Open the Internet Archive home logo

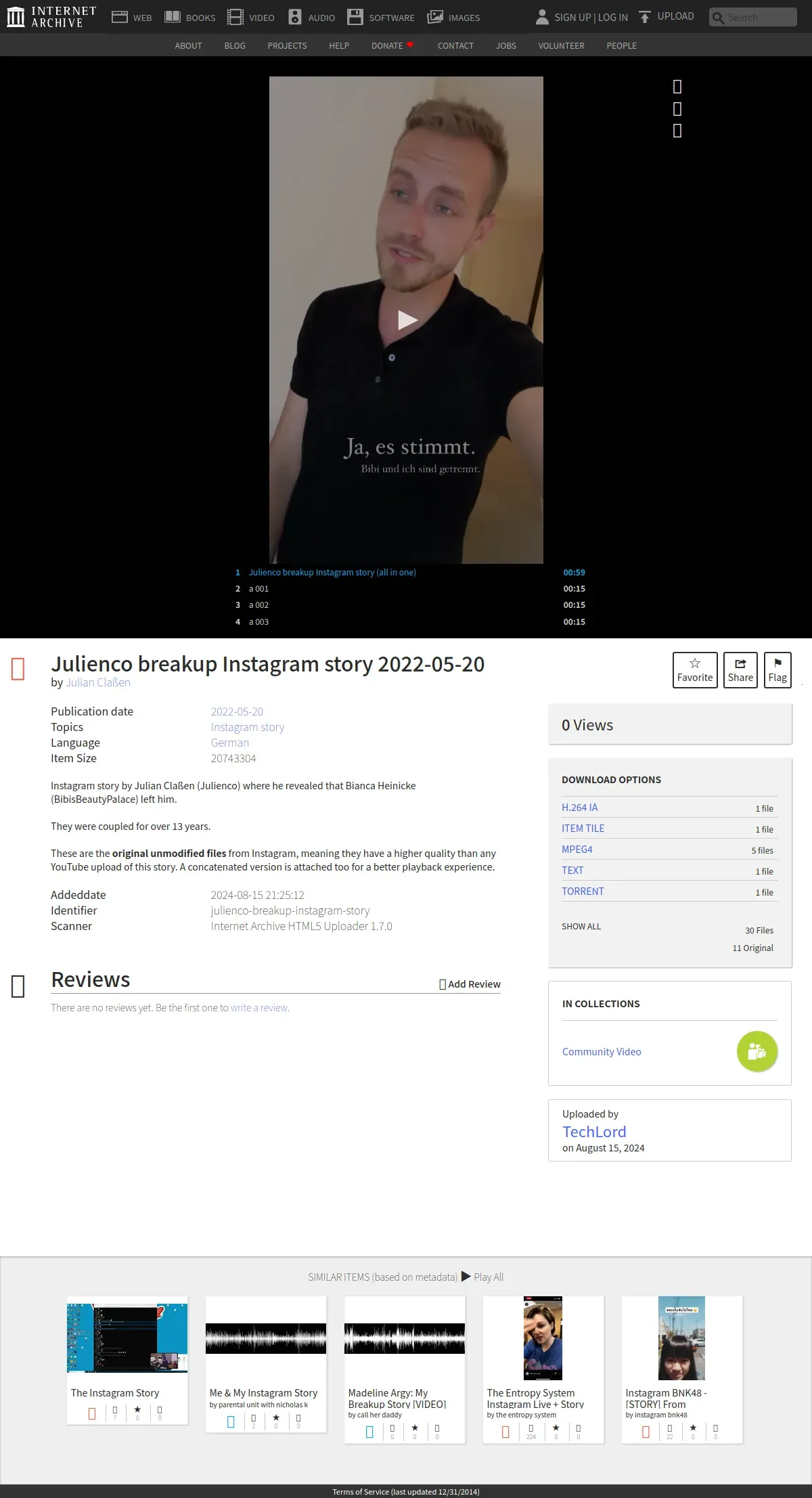(51, 17)
